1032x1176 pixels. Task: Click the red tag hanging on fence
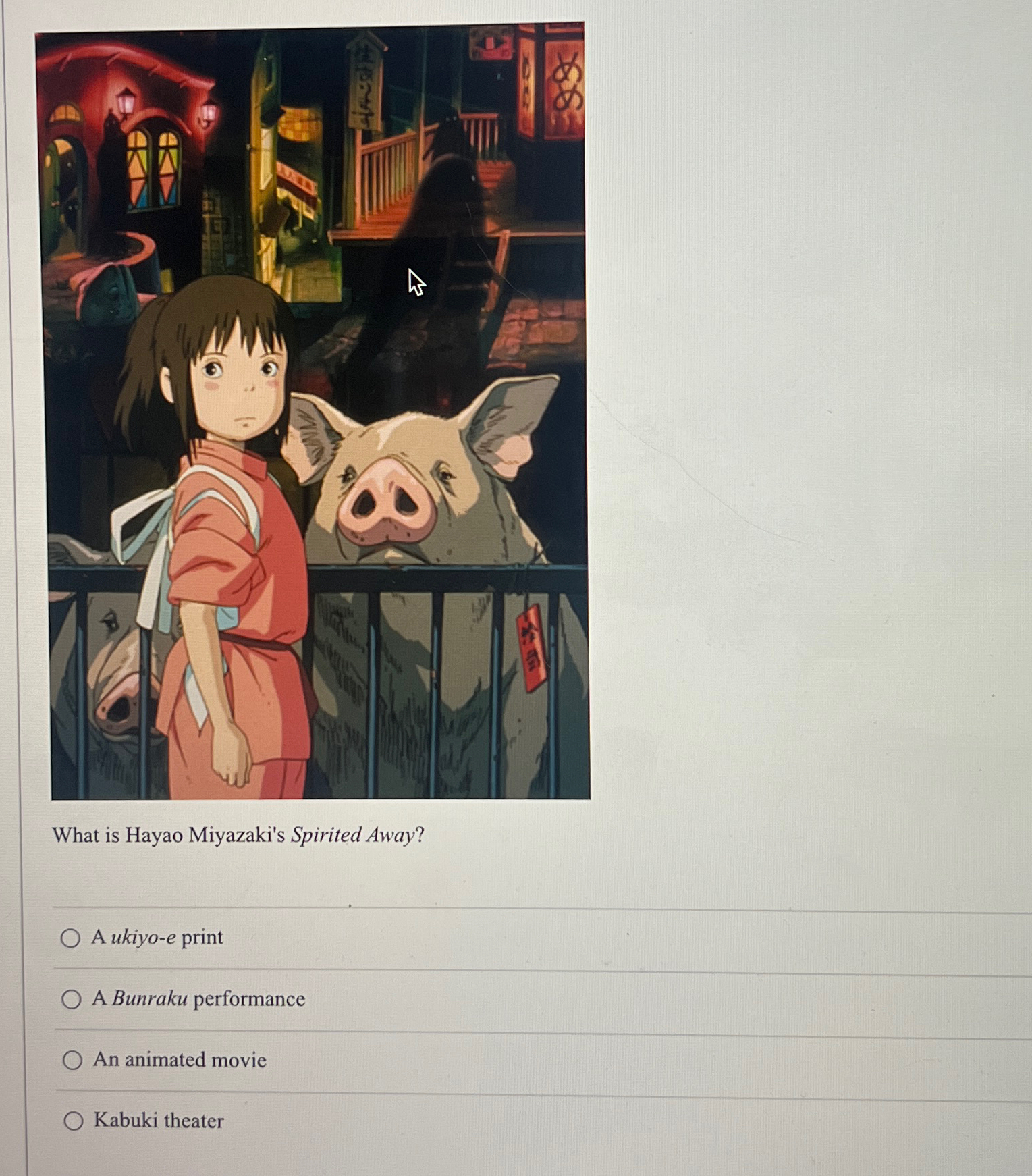click(x=532, y=647)
